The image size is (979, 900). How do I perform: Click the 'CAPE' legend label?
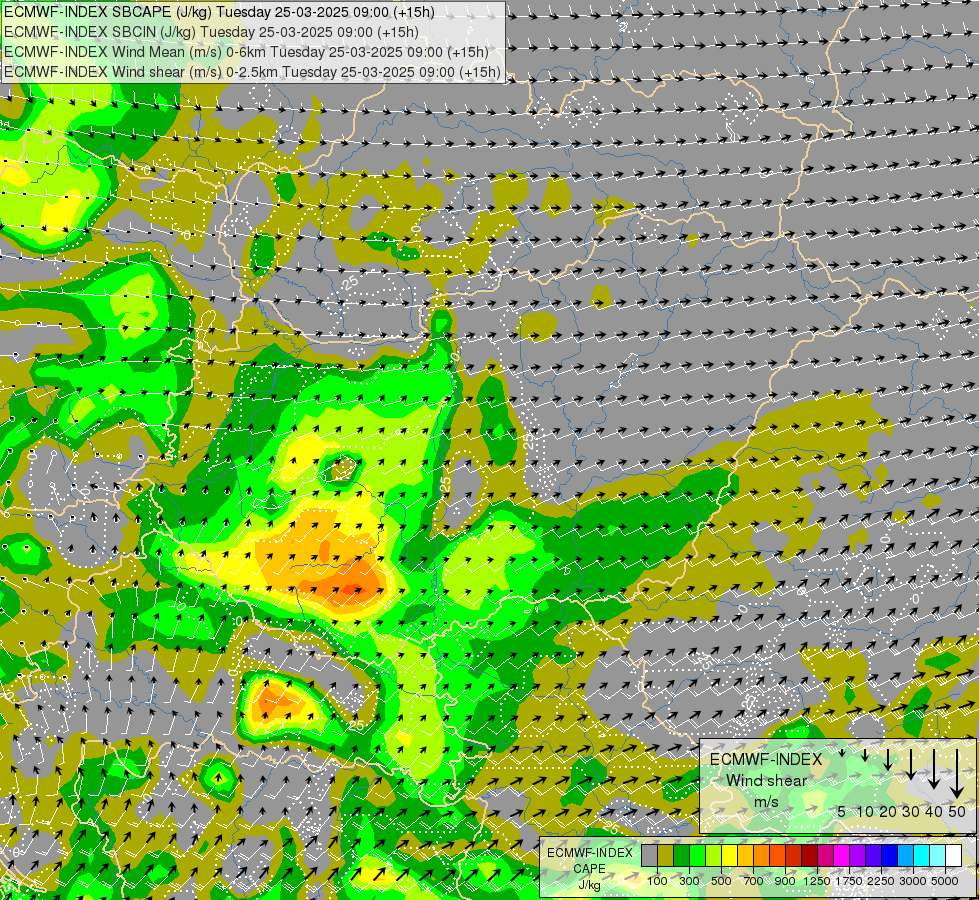589,869
